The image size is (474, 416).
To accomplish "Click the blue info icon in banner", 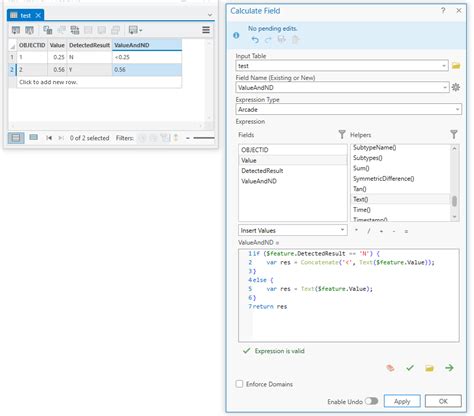I will click(236, 35).
